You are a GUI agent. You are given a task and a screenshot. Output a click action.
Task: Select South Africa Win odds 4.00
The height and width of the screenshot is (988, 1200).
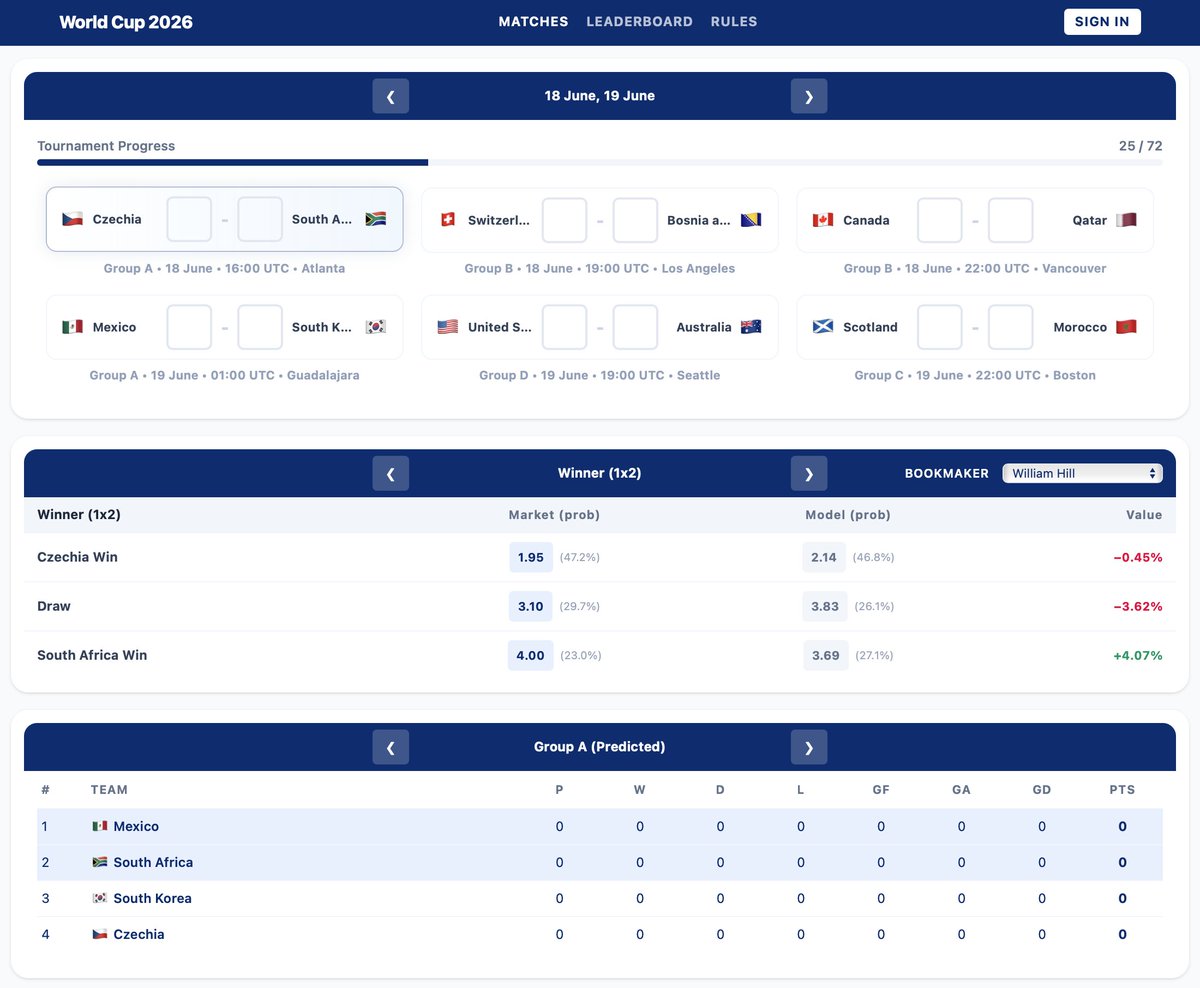530,655
